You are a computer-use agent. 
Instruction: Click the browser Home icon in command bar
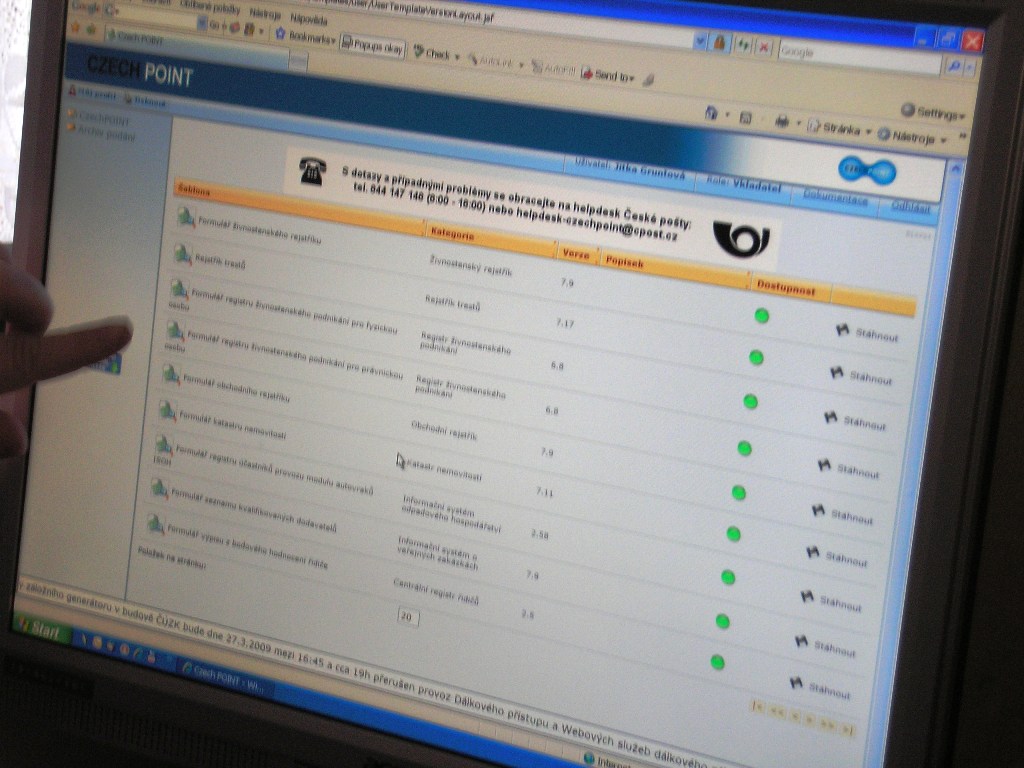[711, 113]
